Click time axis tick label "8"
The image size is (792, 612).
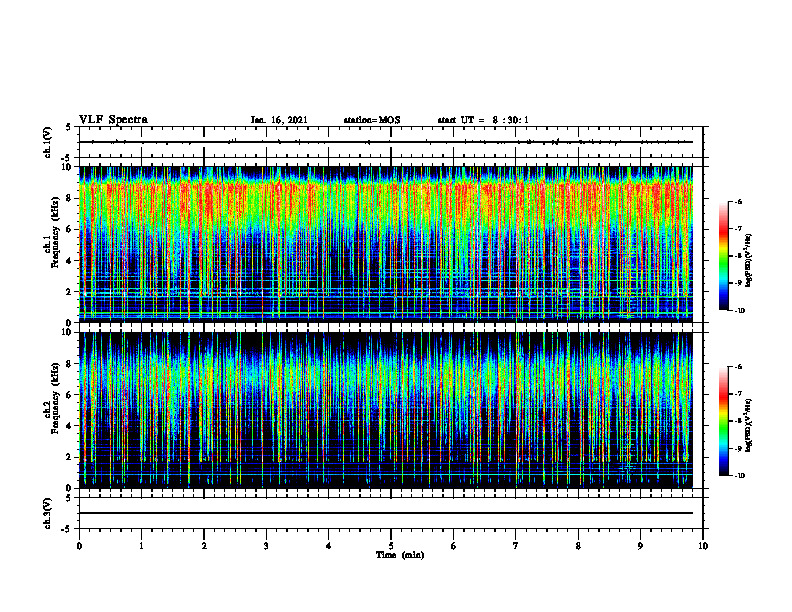click(578, 546)
